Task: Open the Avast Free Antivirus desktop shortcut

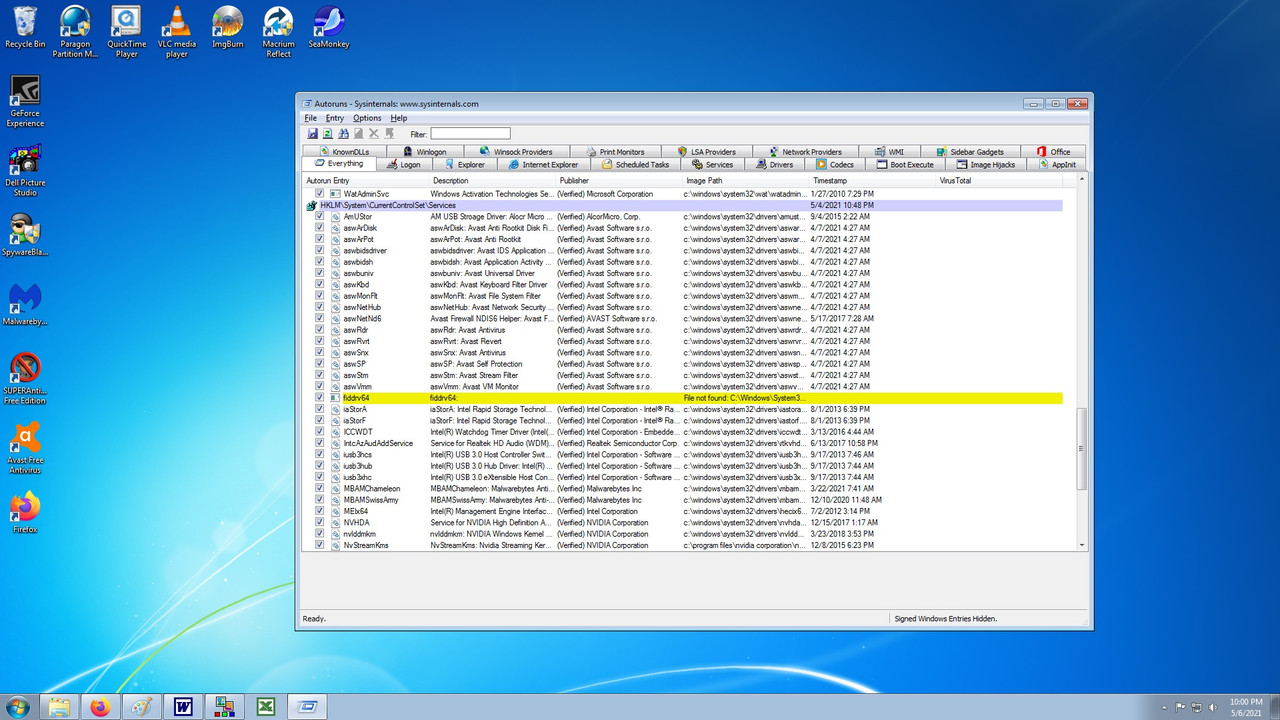Action: click(25, 449)
